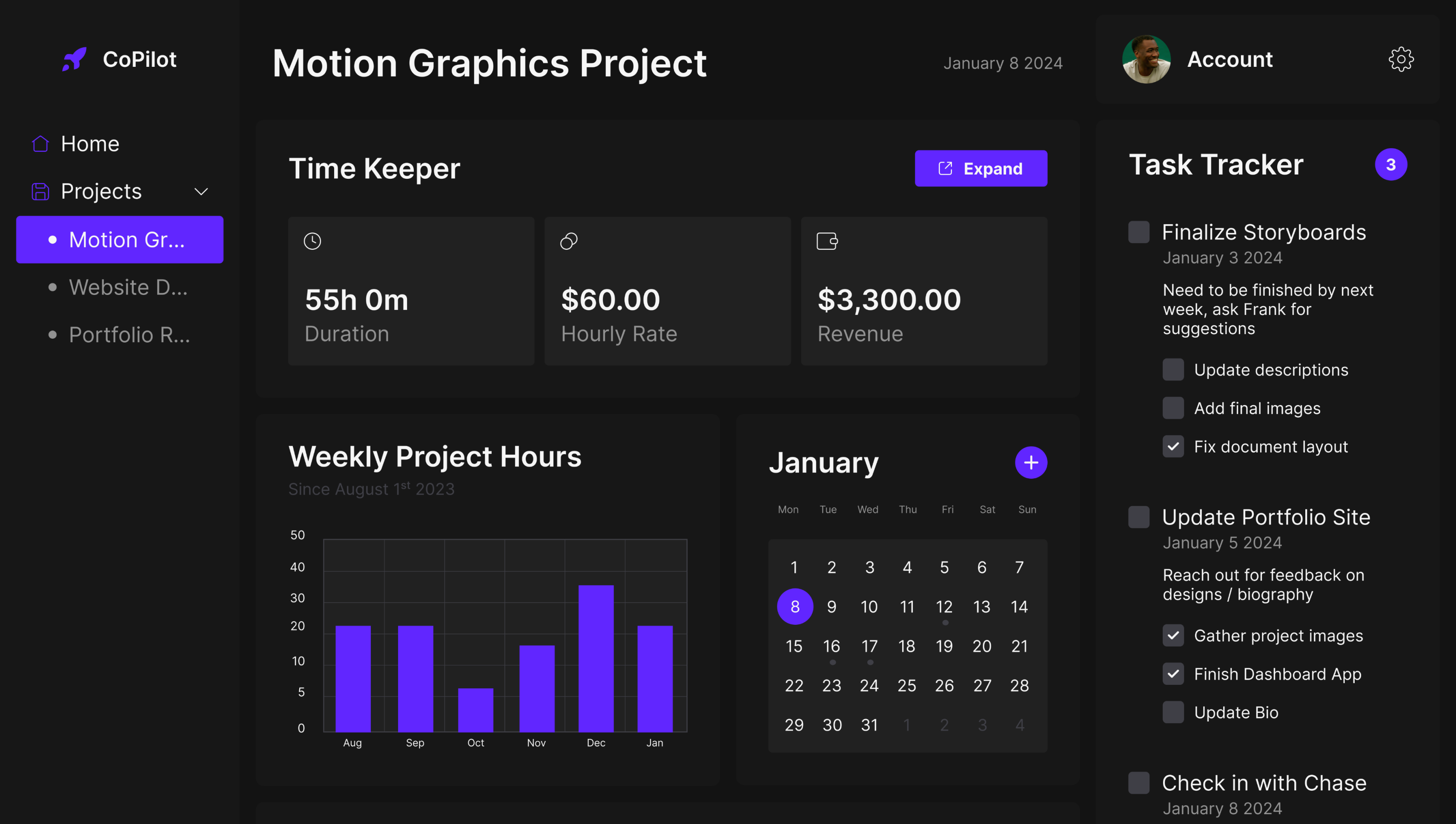Image resolution: width=1456 pixels, height=824 pixels.
Task: Collapse the Projects menu chevron
Action: pos(201,191)
